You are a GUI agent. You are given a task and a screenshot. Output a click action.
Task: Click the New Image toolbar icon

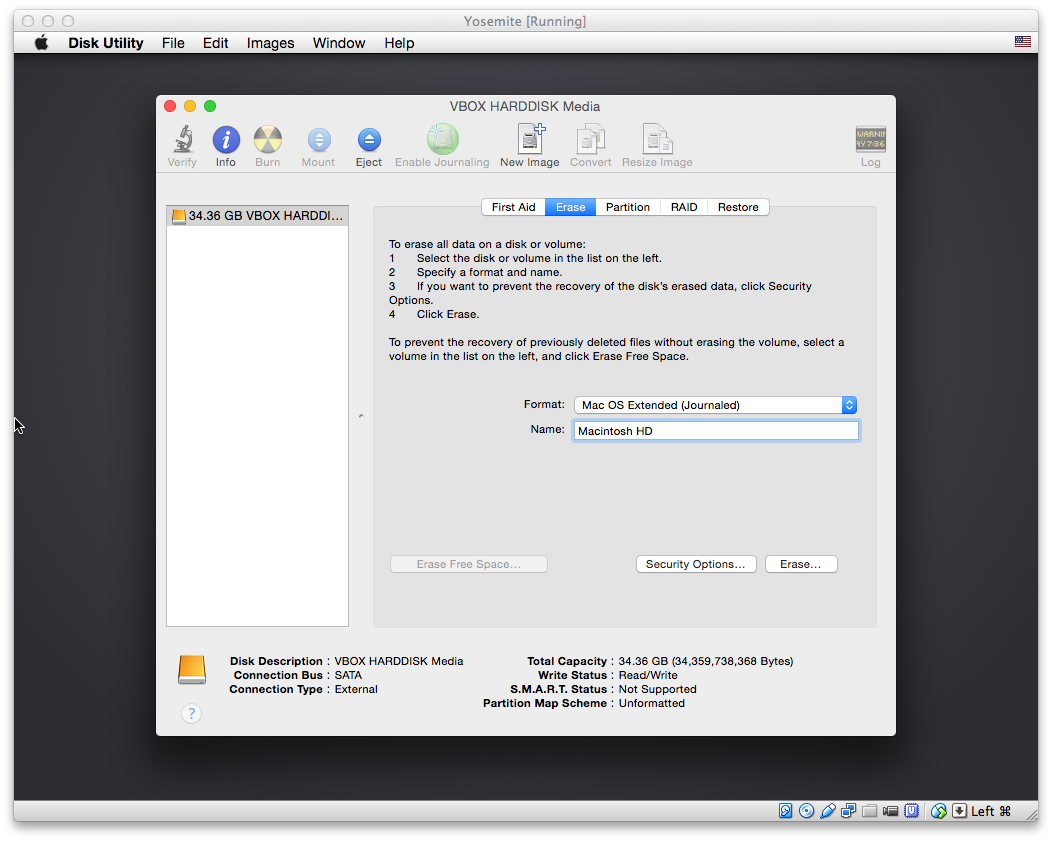point(529,140)
